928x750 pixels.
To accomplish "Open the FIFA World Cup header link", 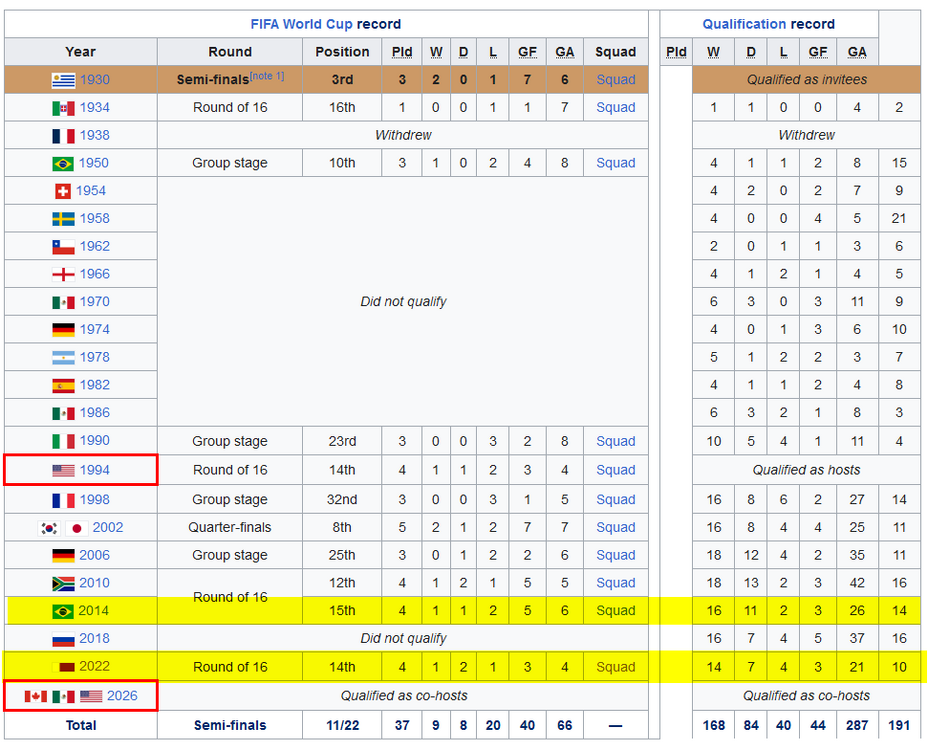I will point(301,24).
